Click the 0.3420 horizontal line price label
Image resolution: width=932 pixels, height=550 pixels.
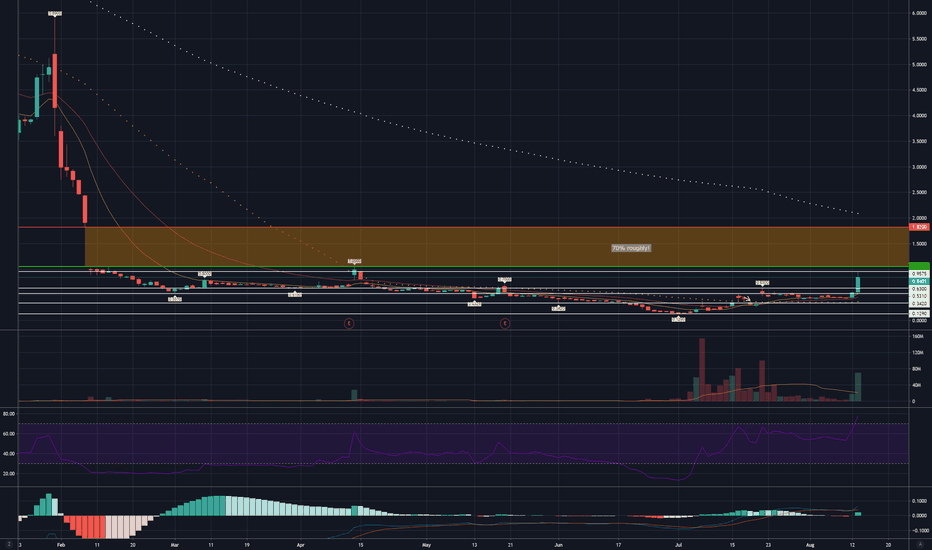(920, 303)
